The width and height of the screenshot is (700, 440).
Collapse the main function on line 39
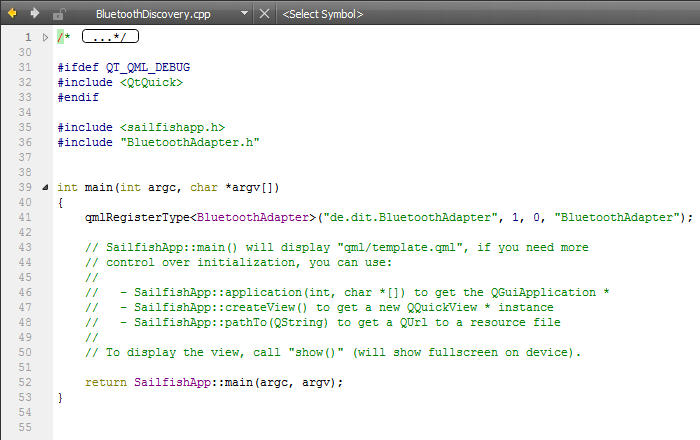pos(45,187)
